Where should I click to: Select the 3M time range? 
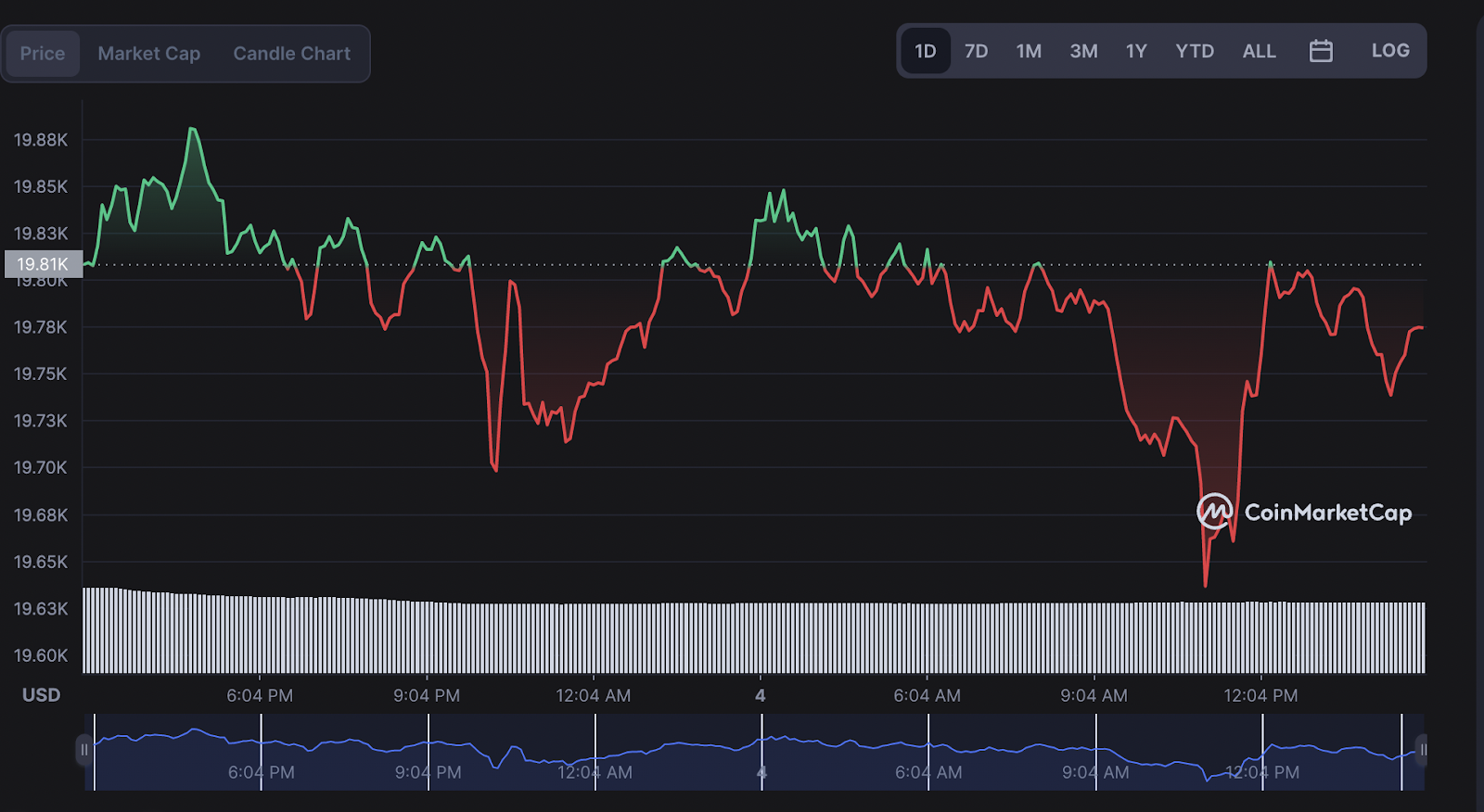click(1083, 51)
